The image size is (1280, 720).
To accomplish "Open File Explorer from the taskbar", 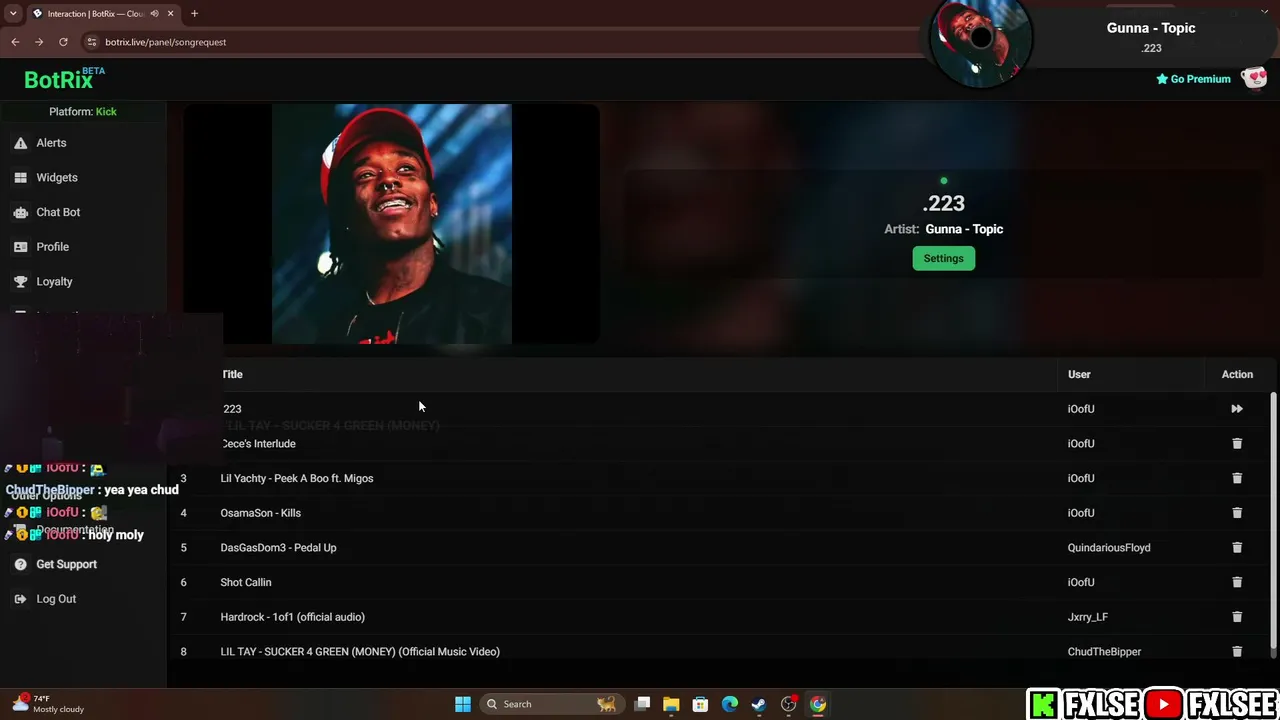I will 671,704.
